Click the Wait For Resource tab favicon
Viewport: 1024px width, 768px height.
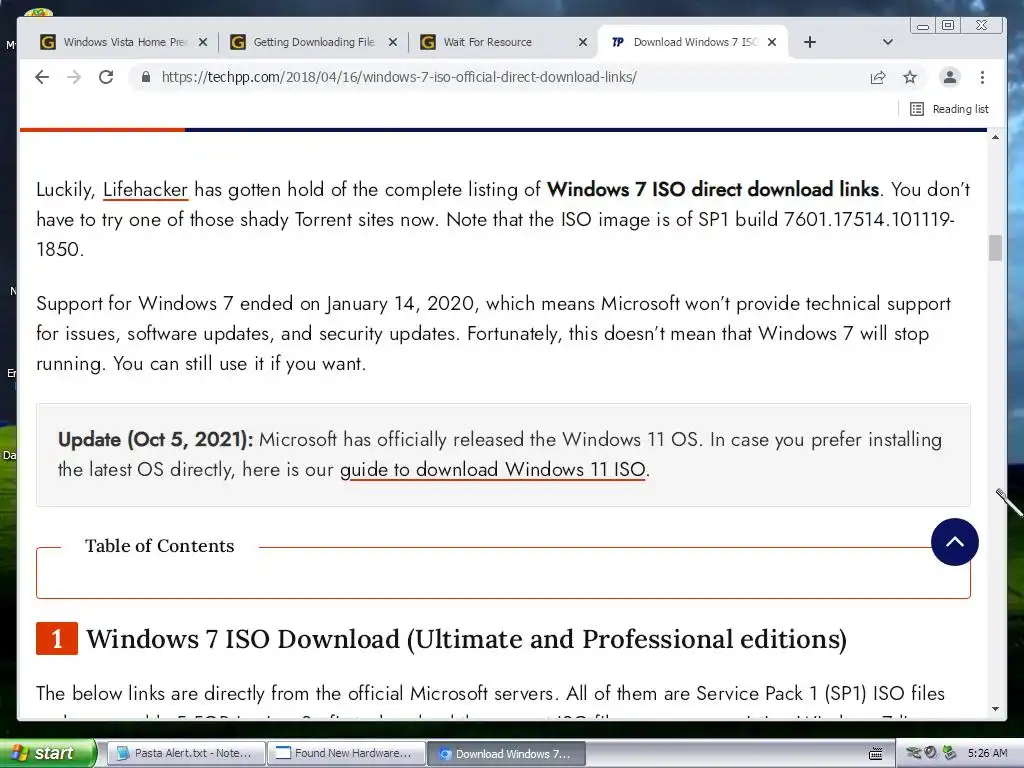(428, 42)
